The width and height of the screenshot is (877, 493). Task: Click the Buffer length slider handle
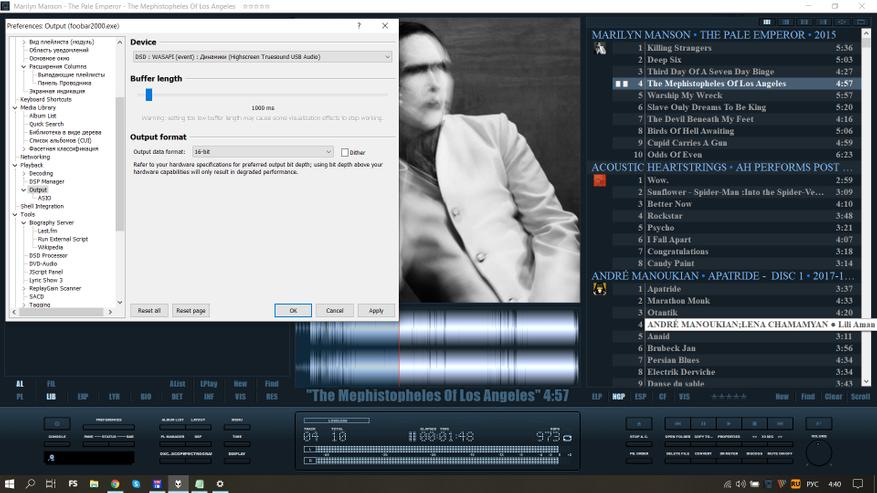point(149,95)
